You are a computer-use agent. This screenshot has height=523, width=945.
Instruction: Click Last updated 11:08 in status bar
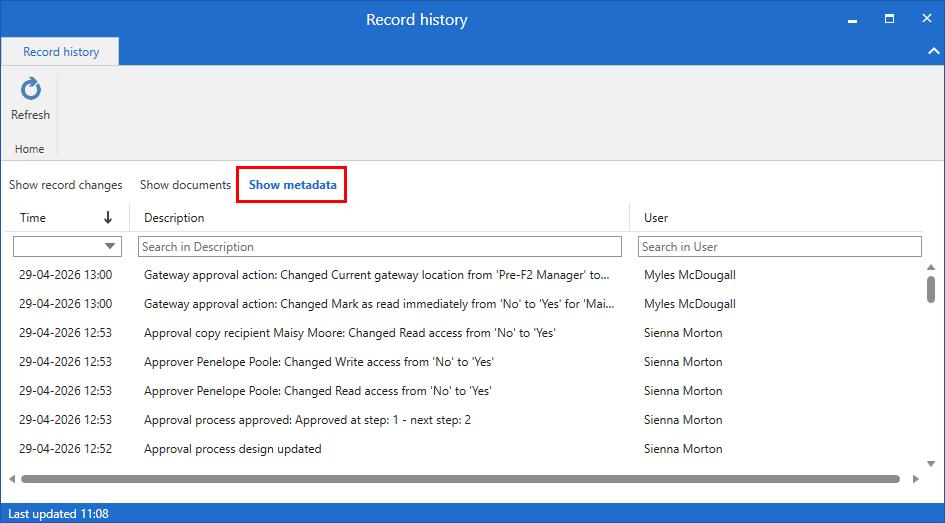[58, 514]
